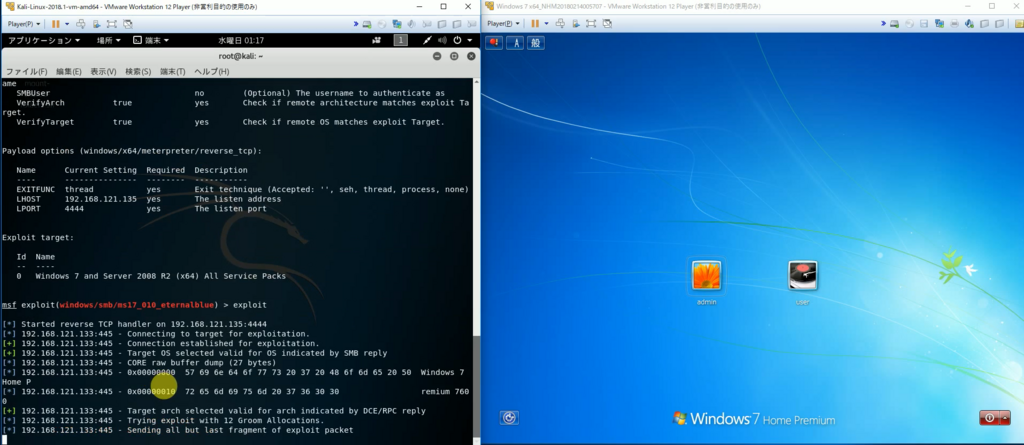Minimize the root@kali terminal window

coord(438,56)
